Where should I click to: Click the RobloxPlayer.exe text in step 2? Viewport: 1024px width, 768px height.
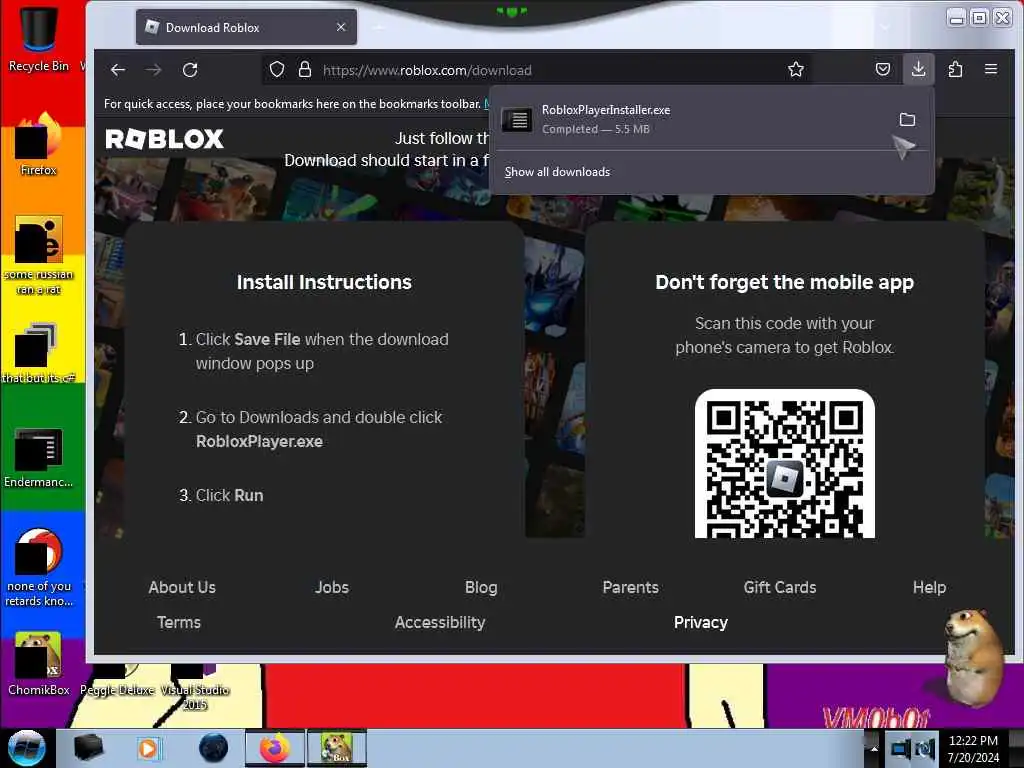pyautogui.click(x=259, y=441)
